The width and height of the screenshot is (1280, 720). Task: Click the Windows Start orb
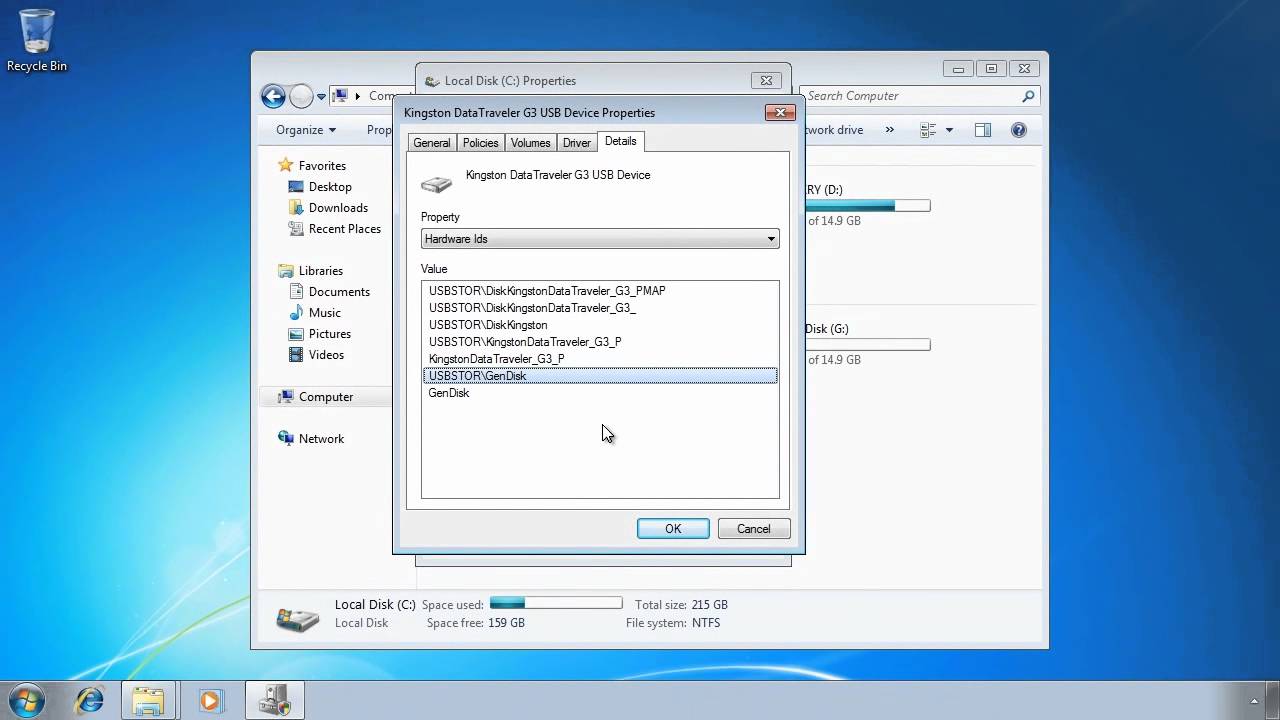tap(25, 700)
